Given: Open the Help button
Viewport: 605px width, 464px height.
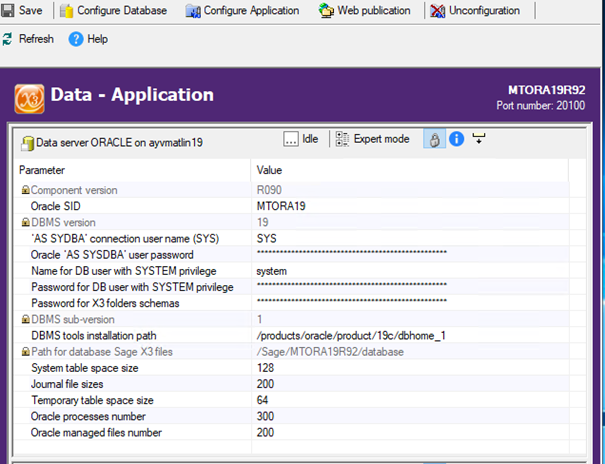Looking at the screenshot, I should pos(88,39).
